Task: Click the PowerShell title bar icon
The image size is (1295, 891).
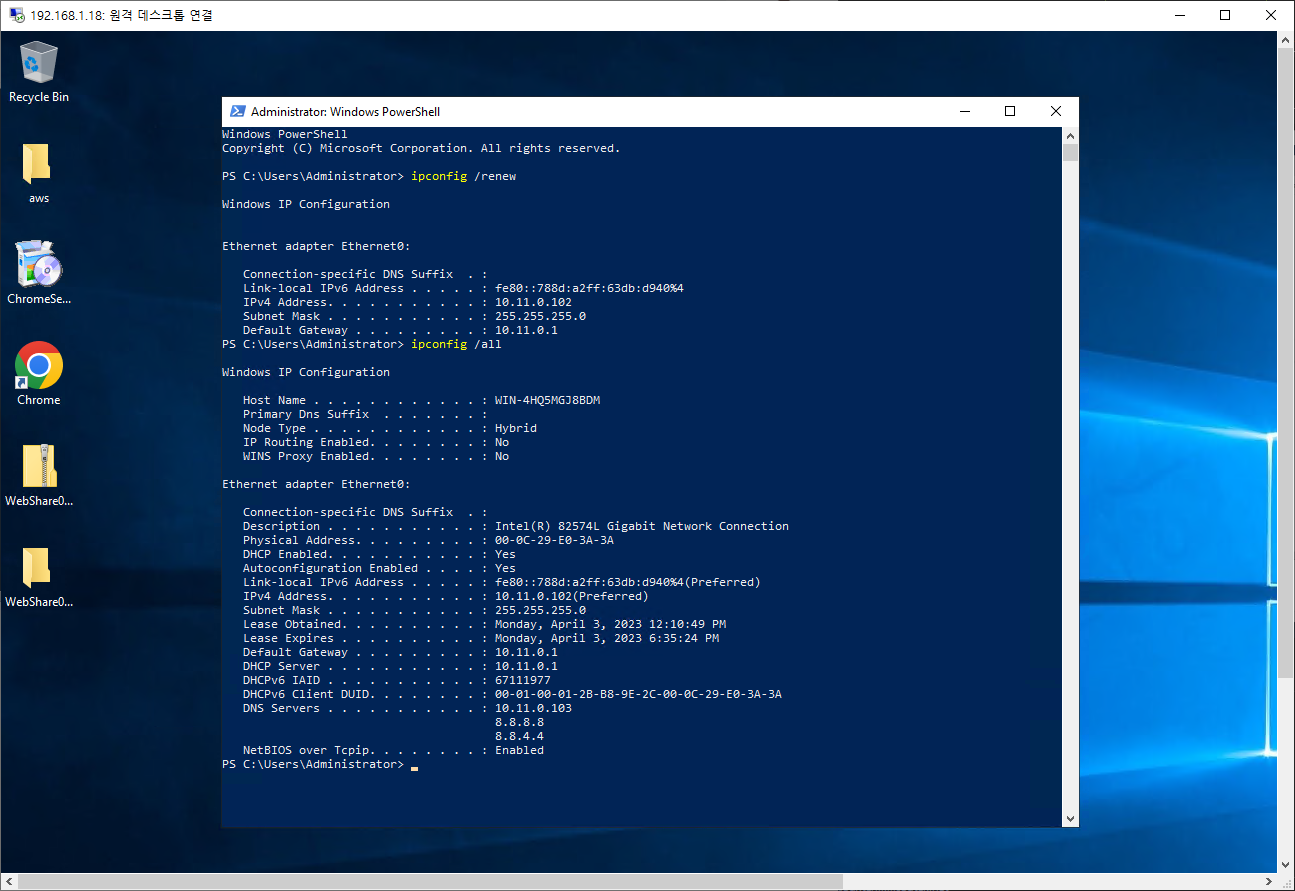Action: click(x=238, y=112)
